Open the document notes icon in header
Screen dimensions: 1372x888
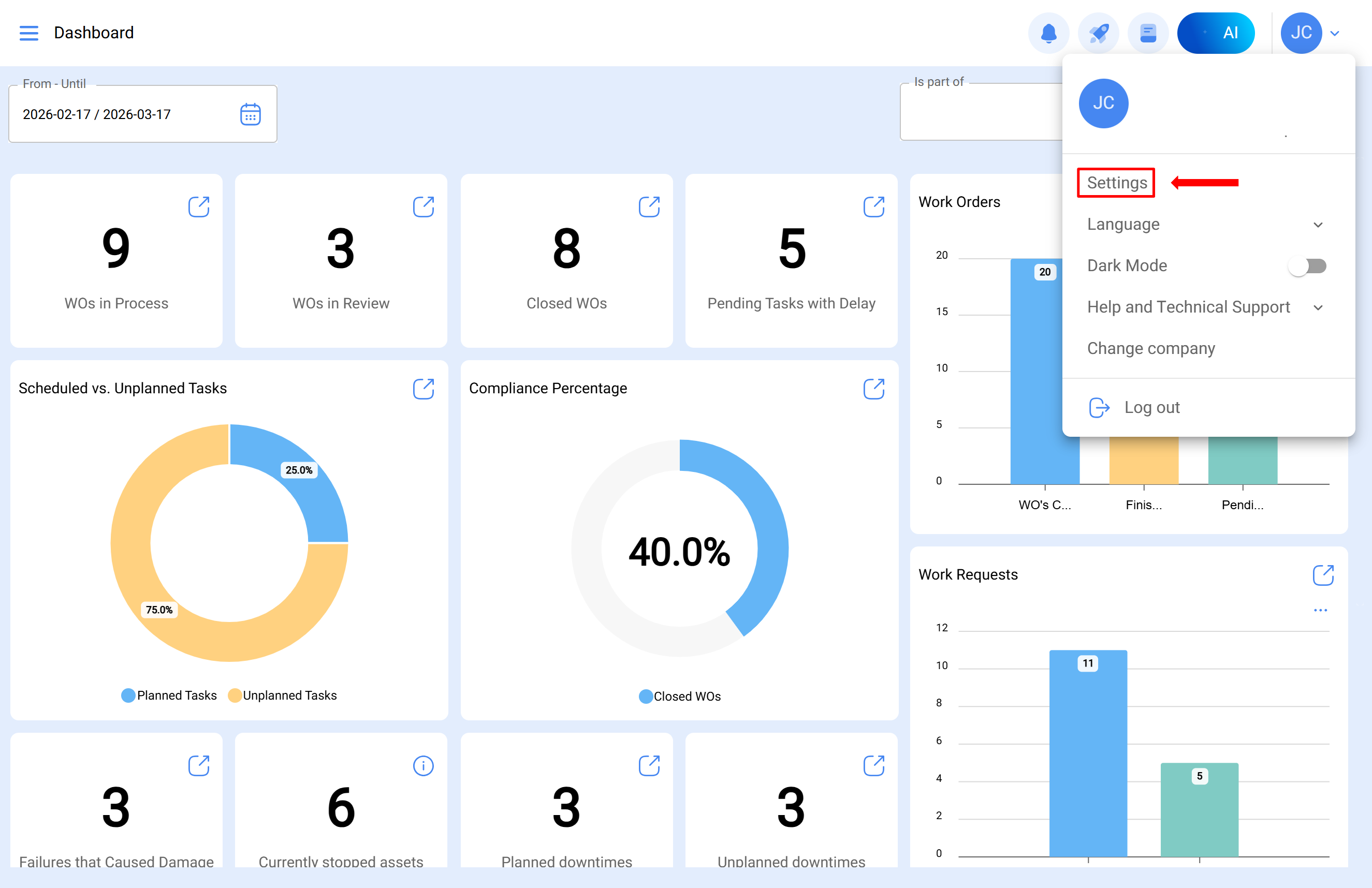click(x=1148, y=33)
